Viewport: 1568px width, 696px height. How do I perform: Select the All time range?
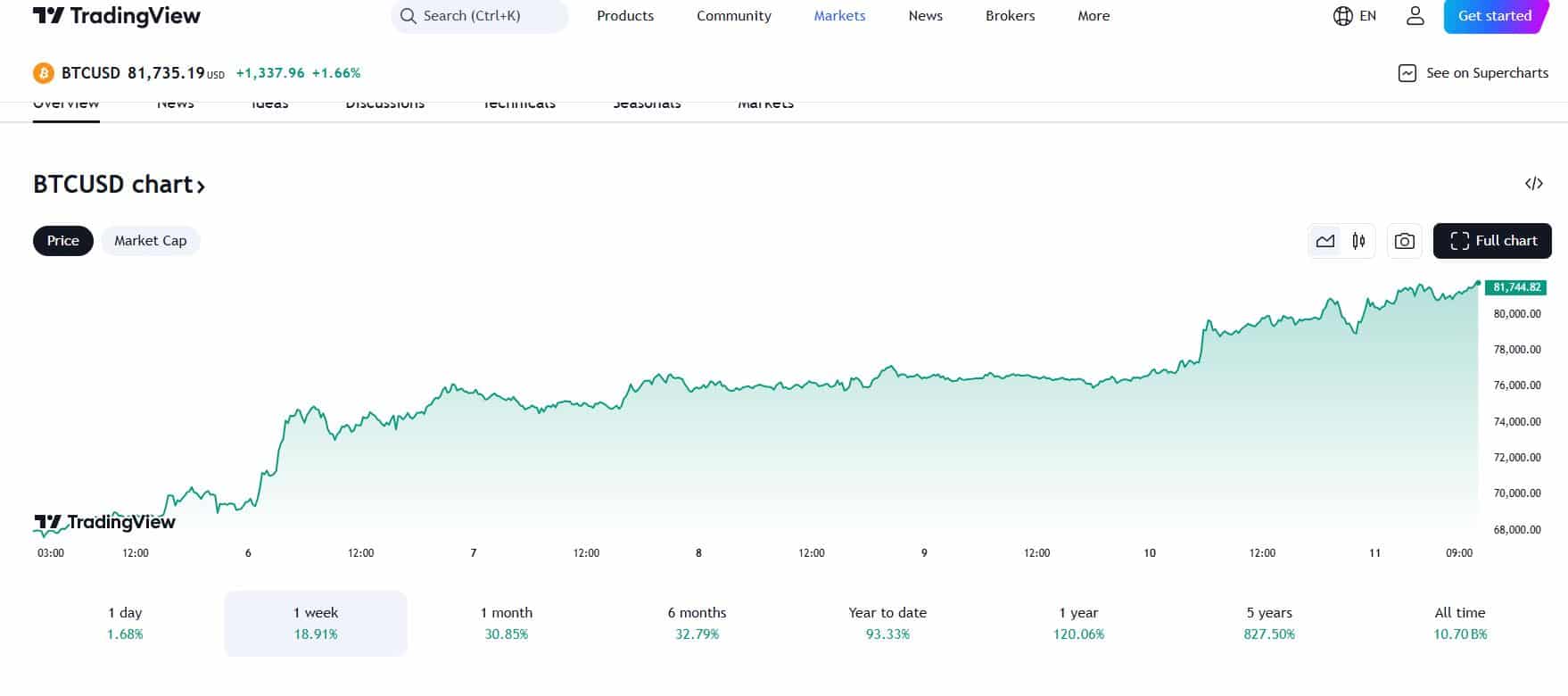(x=1460, y=623)
